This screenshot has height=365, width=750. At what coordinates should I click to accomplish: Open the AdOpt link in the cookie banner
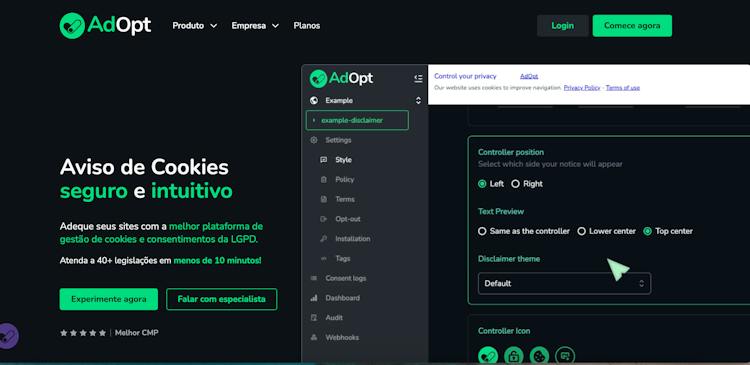[529, 76]
